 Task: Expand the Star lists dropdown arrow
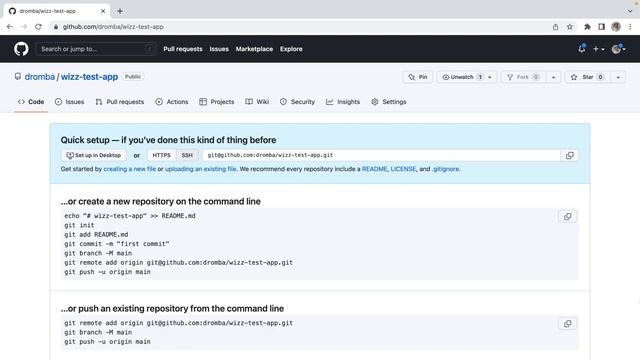pyautogui.click(x=618, y=77)
